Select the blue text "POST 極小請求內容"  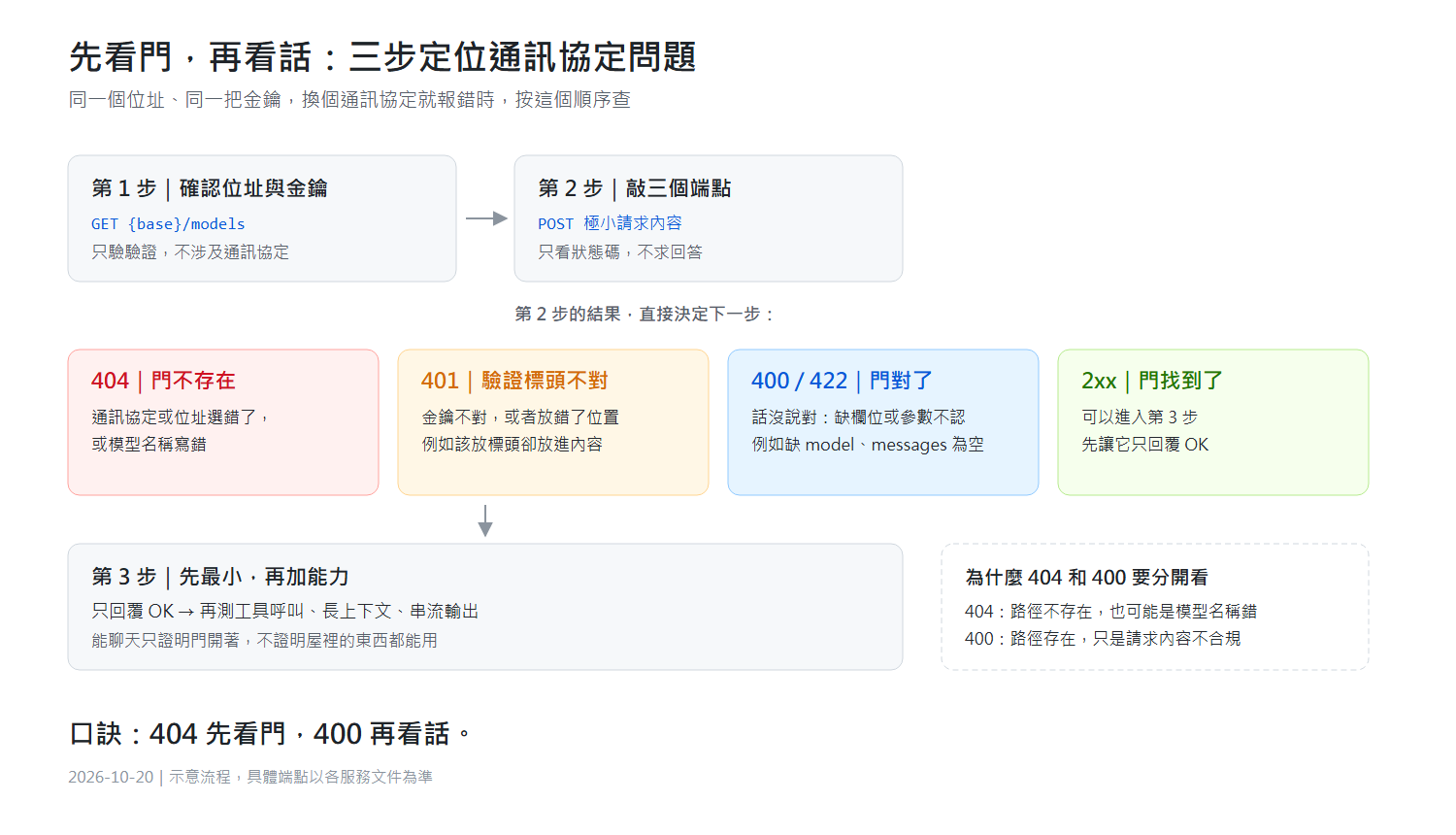click(x=610, y=224)
